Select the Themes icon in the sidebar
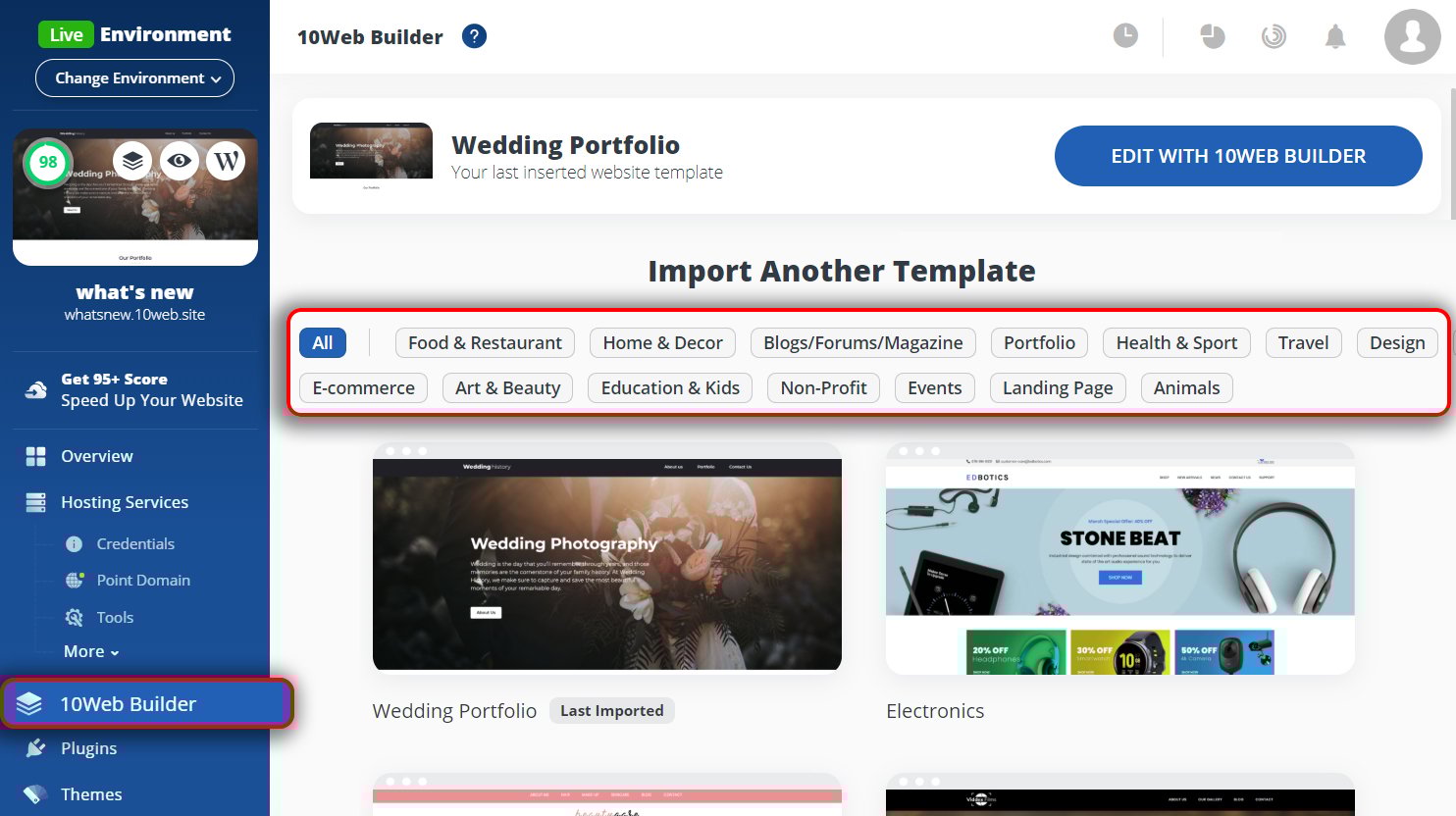 [34, 794]
